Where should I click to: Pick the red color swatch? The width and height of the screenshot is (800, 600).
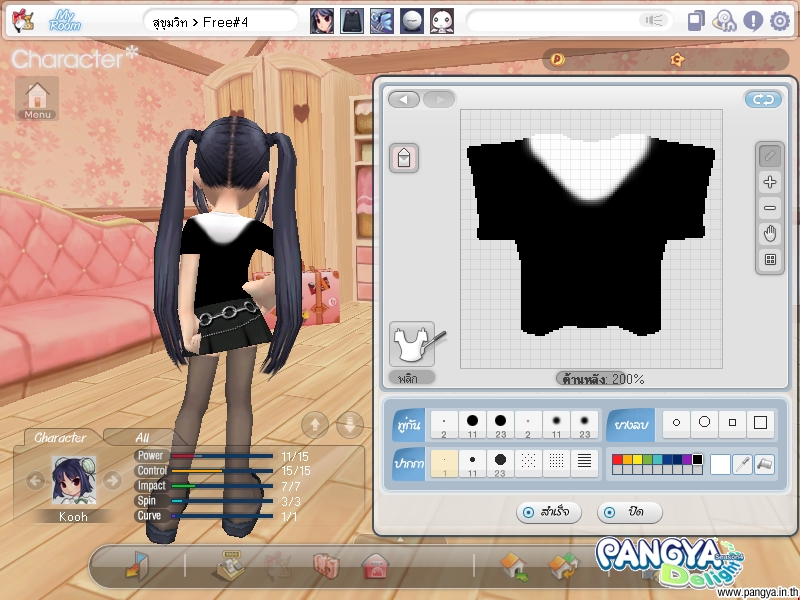click(x=617, y=459)
